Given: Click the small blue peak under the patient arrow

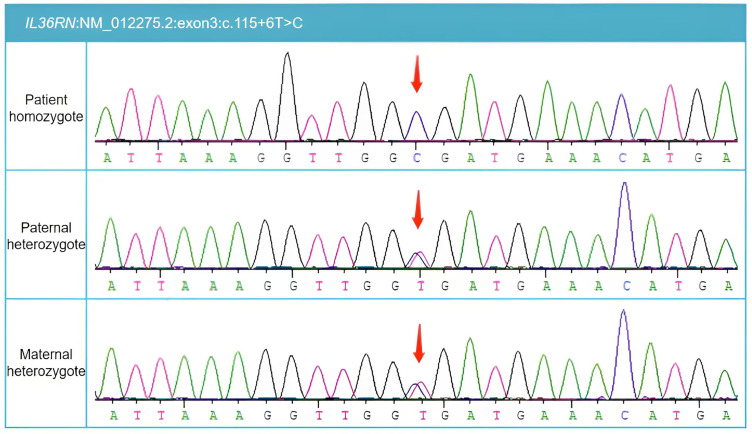Looking at the screenshot, I should coord(417,125).
